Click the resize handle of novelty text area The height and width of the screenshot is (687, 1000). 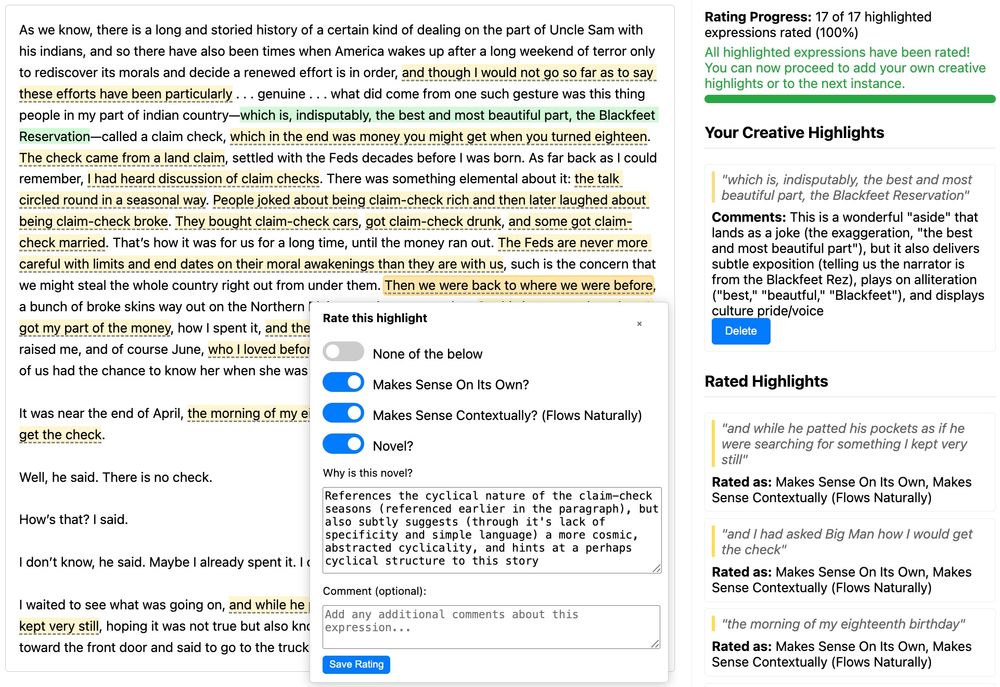coord(656,568)
